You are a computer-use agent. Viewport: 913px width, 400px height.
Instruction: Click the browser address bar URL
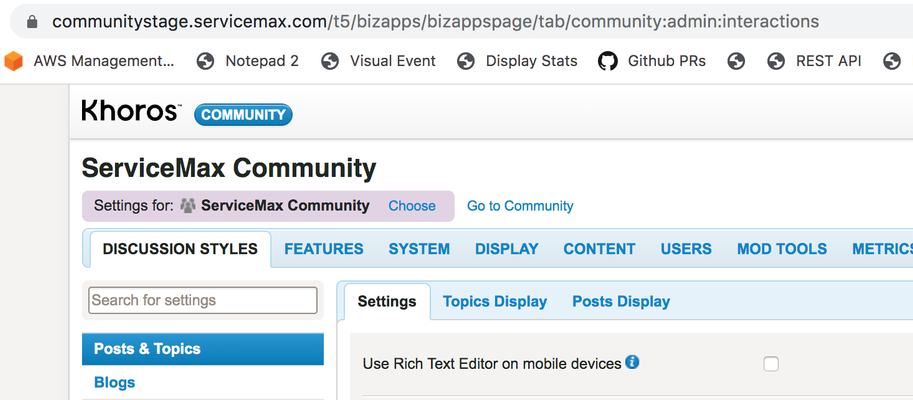point(436,22)
